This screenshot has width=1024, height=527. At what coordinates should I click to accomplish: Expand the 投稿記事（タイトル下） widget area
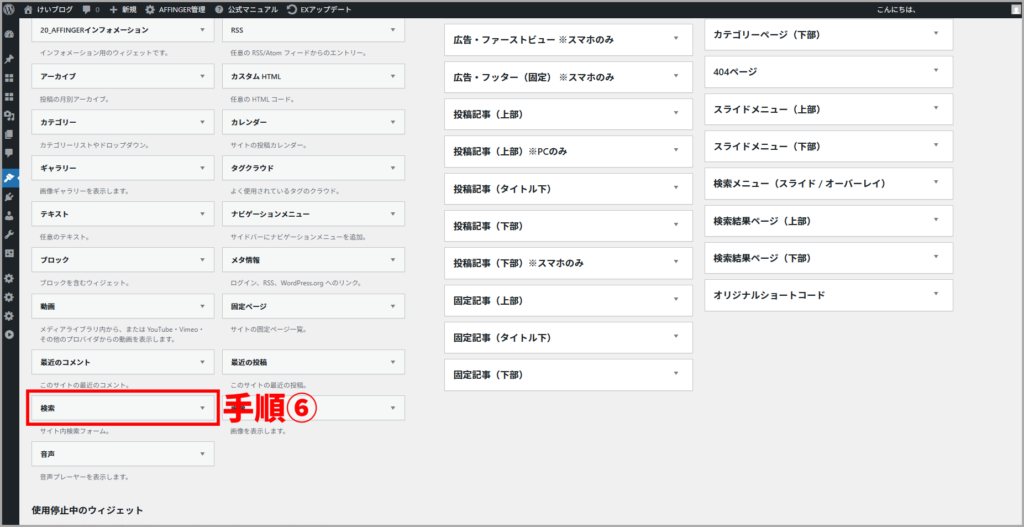(x=676, y=188)
